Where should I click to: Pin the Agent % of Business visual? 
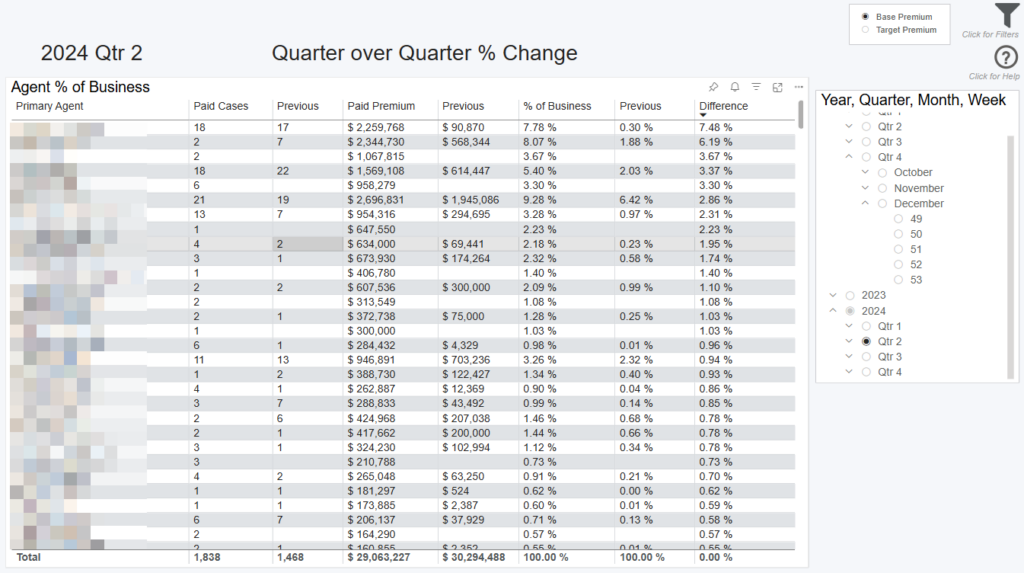point(713,88)
